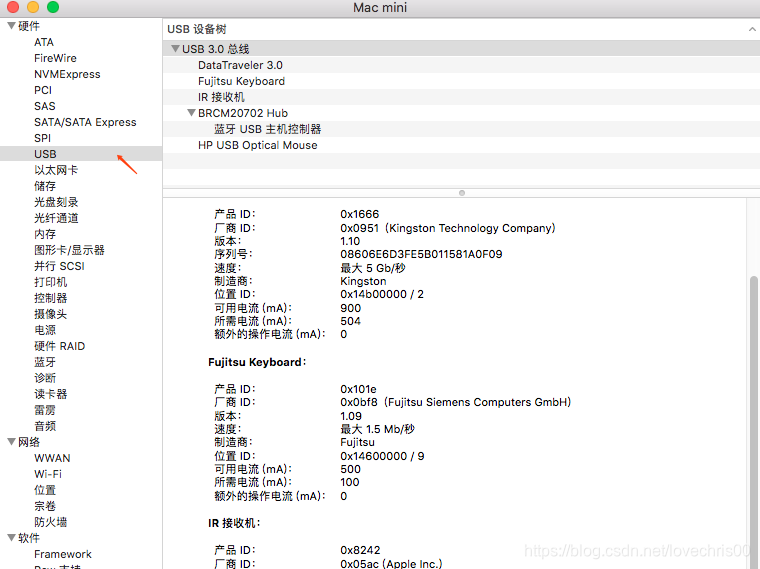The height and width of the screenshot is (569, 760).
Task: Select 光纤通道 in the sidebar
Action: 56,218
